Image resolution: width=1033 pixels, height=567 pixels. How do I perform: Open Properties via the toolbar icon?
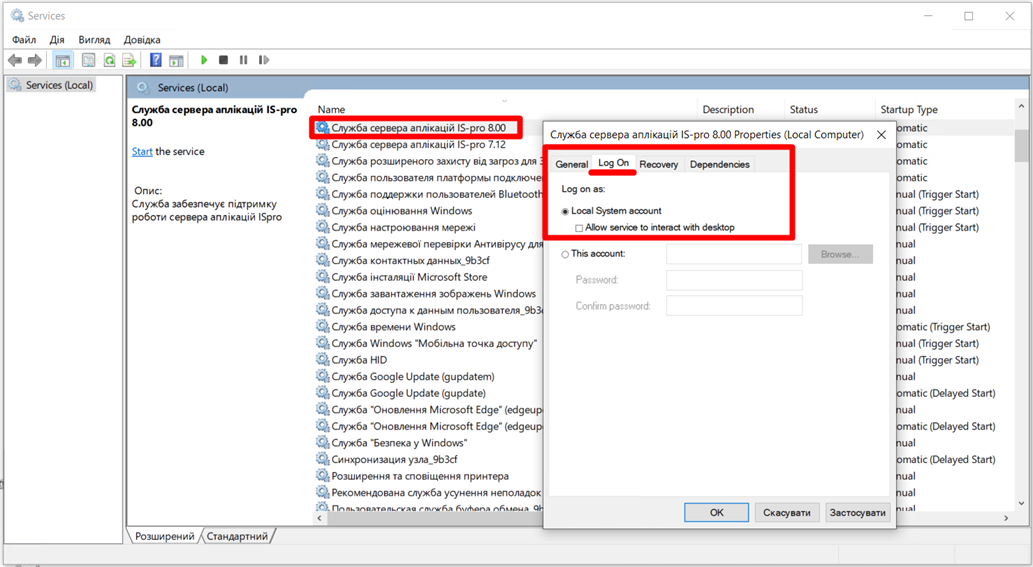pyautogui.click(x=88, y=60)
